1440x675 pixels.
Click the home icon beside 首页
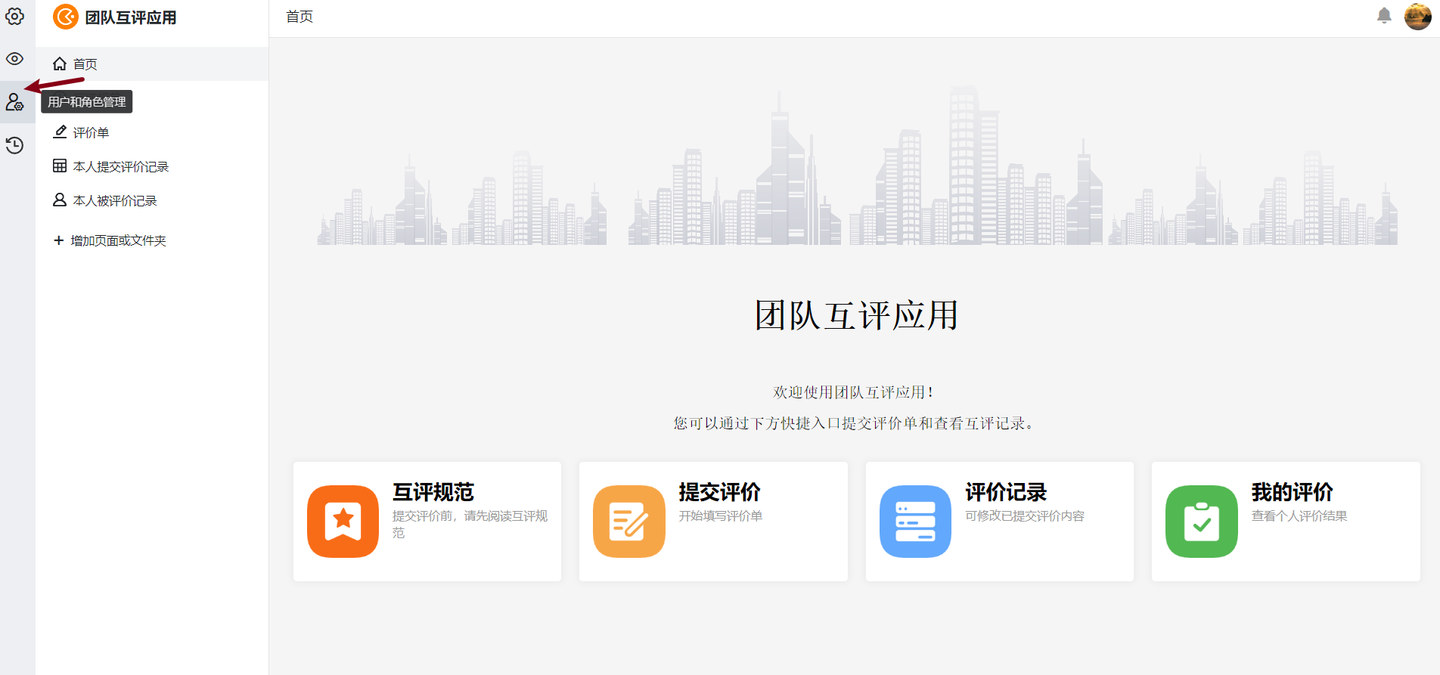60,64
